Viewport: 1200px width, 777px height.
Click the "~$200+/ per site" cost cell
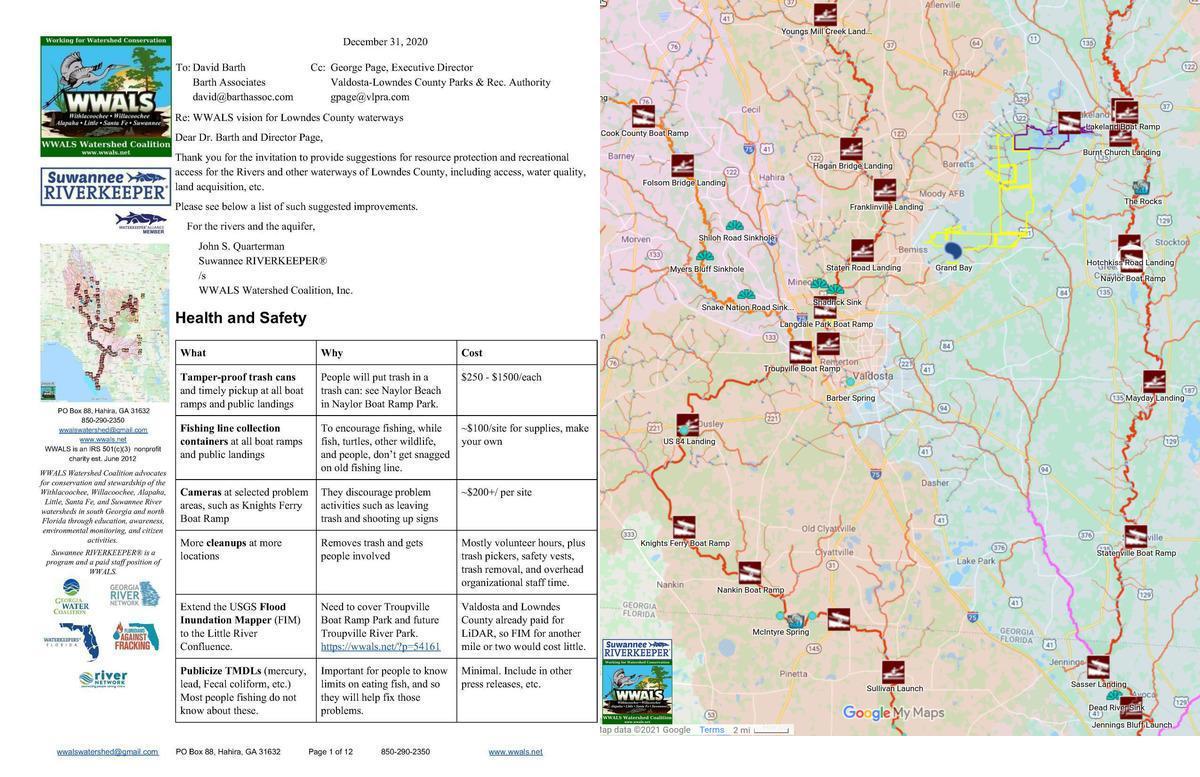pos(527,505)
